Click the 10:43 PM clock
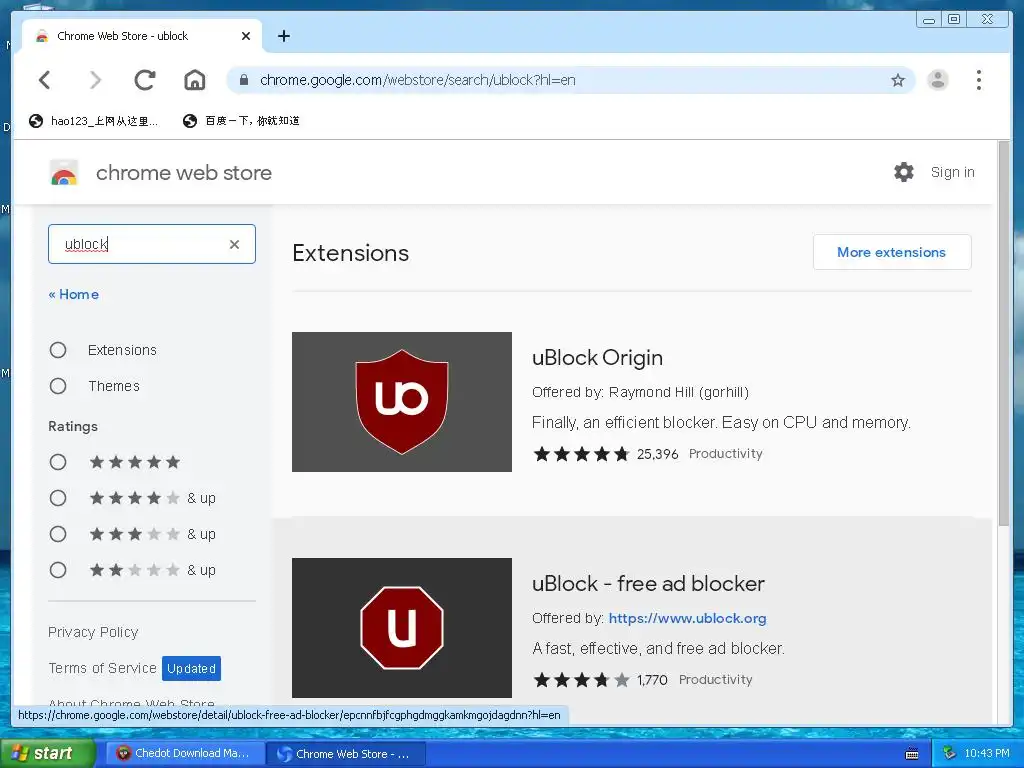This screenshot has height=768, width=1024. click(987, 753)
